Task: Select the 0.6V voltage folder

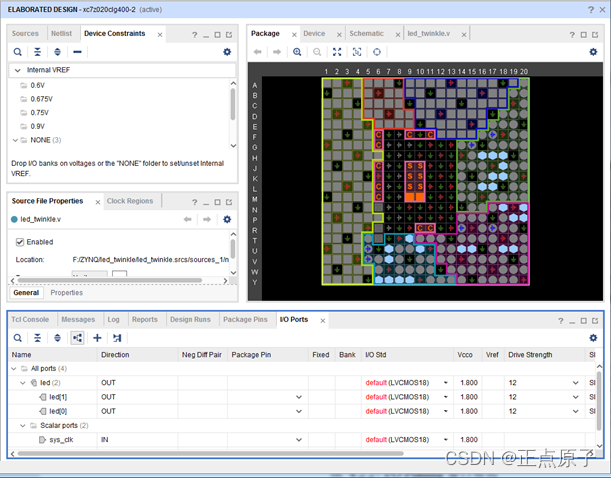Action: click(37, 85)
